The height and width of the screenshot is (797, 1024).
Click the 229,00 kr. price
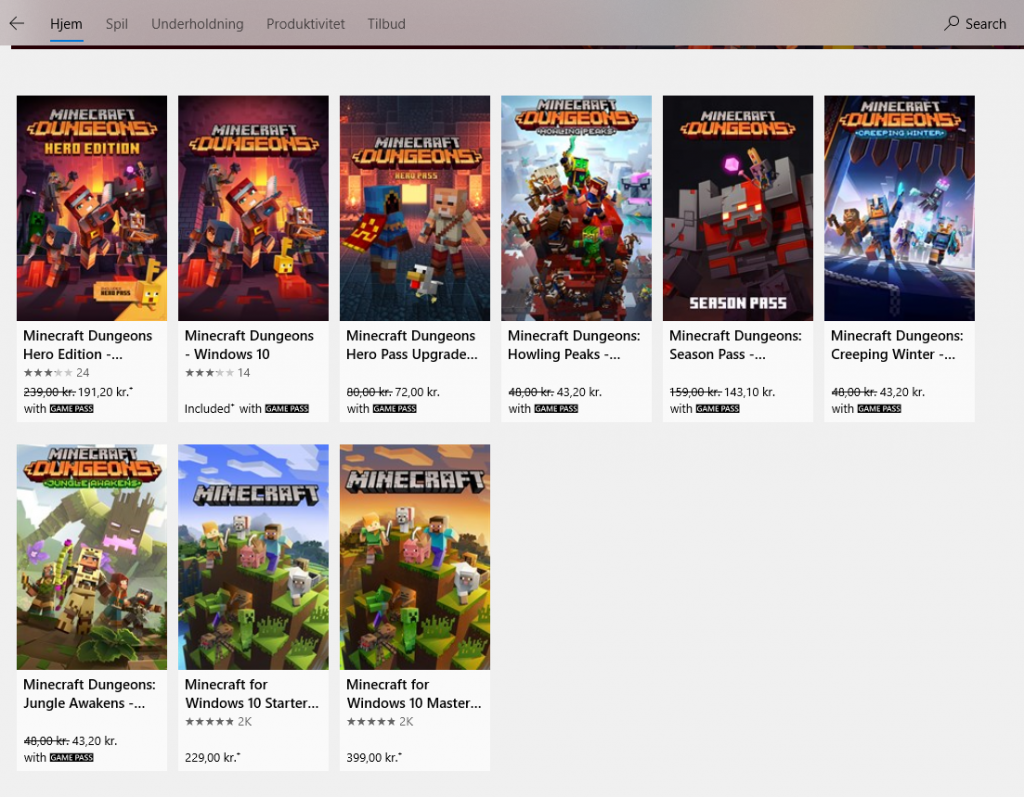(212, 758)
